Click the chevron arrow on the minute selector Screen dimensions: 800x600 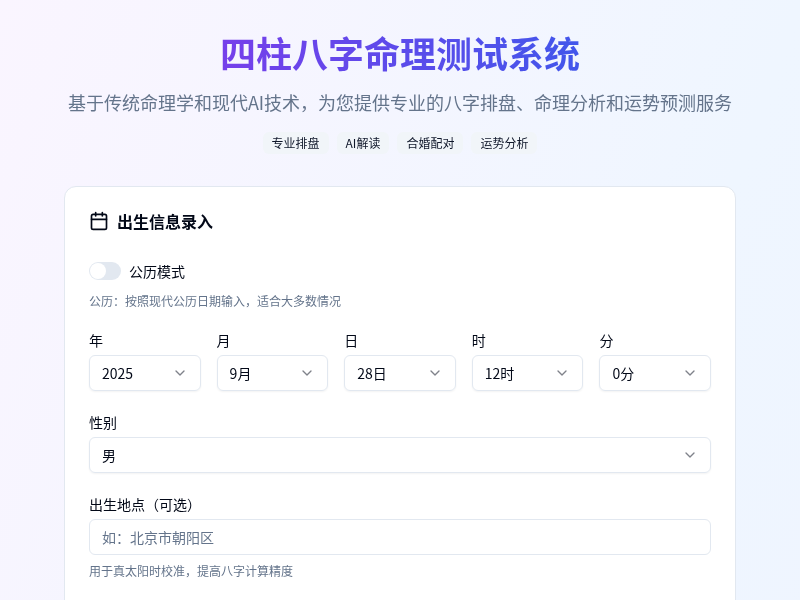tap(691, 373)
